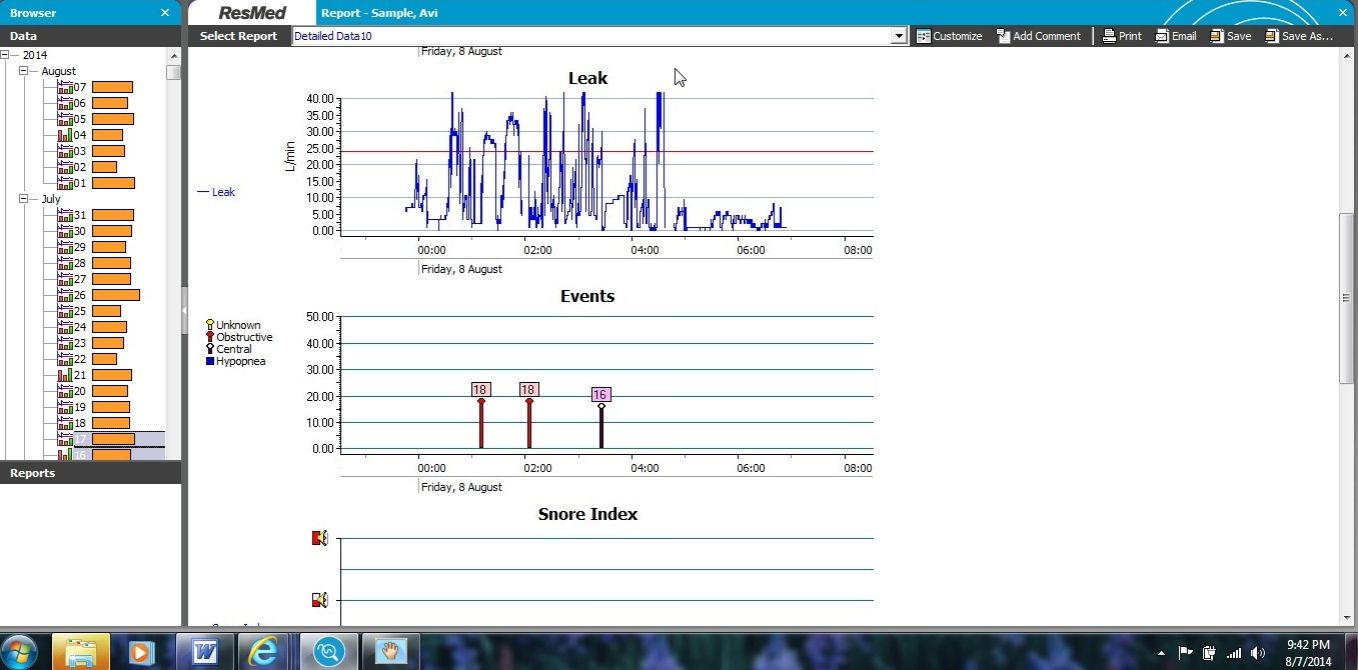
Task: Close the Browser panel
Action: (165, 13)
